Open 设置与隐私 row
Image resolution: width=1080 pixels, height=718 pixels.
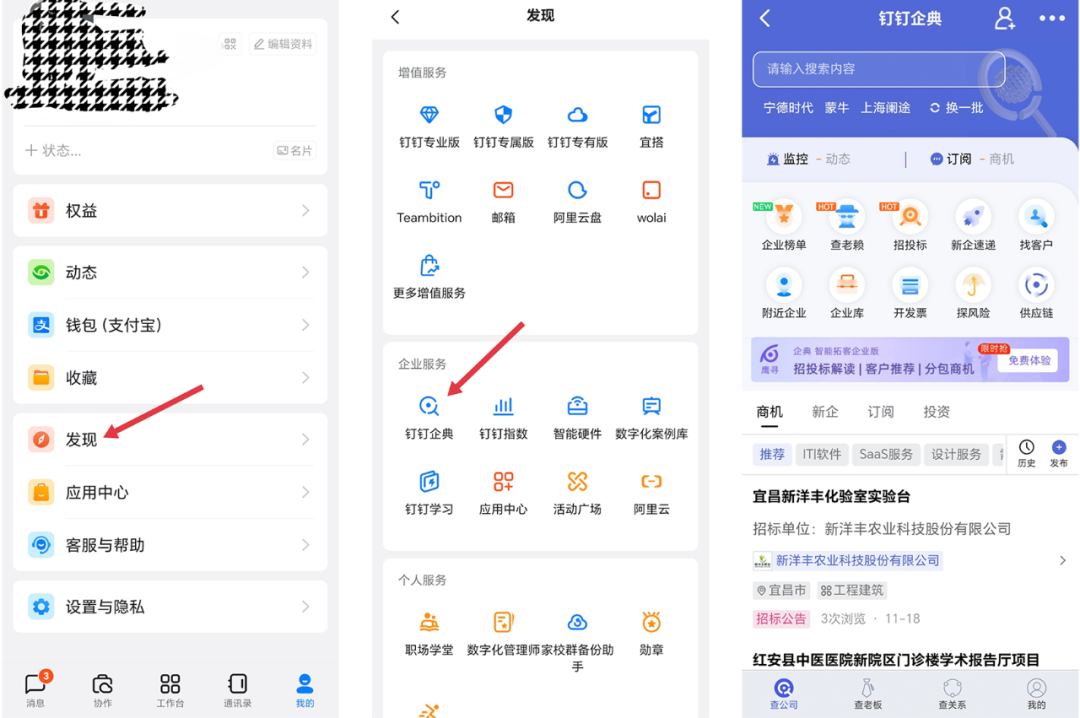coord(170,607)
